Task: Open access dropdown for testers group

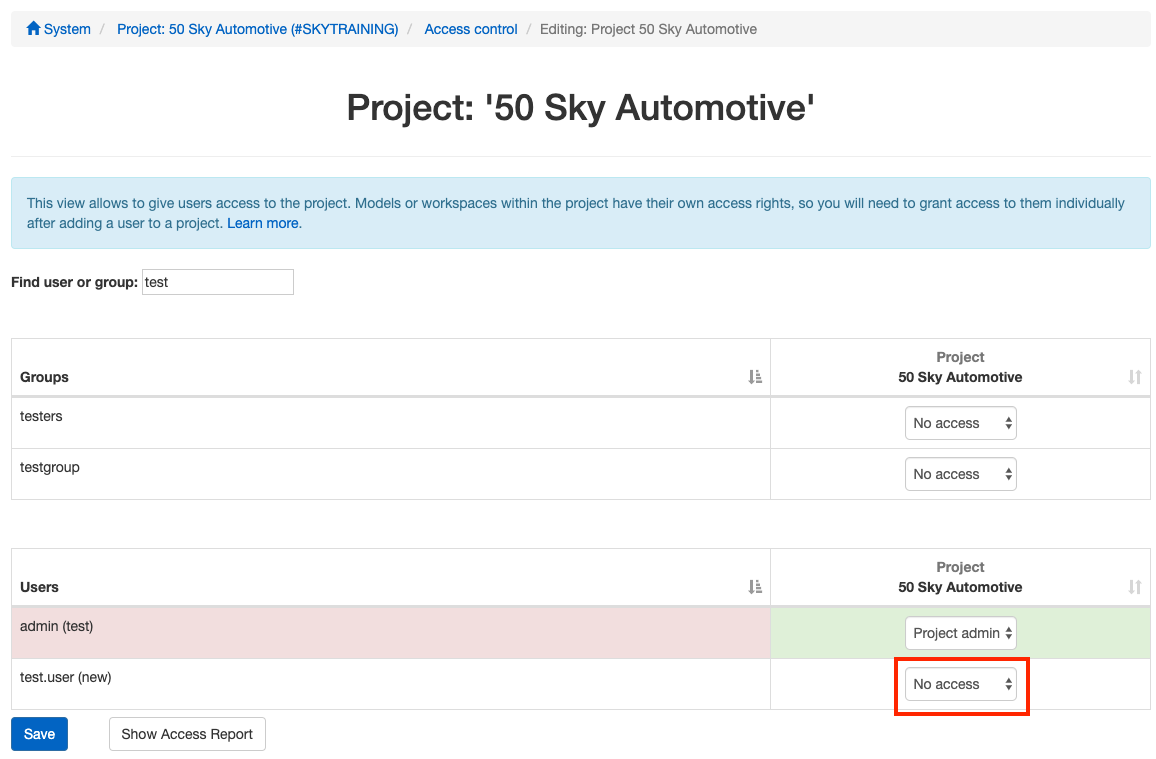Action: click(x=960, y=423)
